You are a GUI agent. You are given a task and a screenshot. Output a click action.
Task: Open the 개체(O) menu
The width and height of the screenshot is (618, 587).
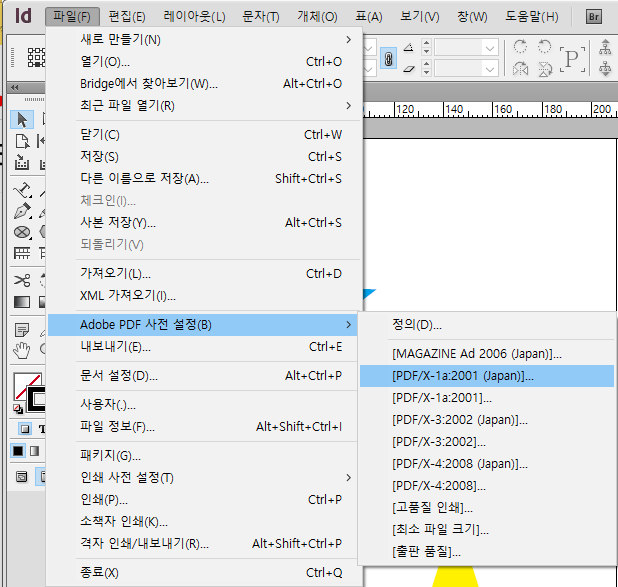(317, 17)
